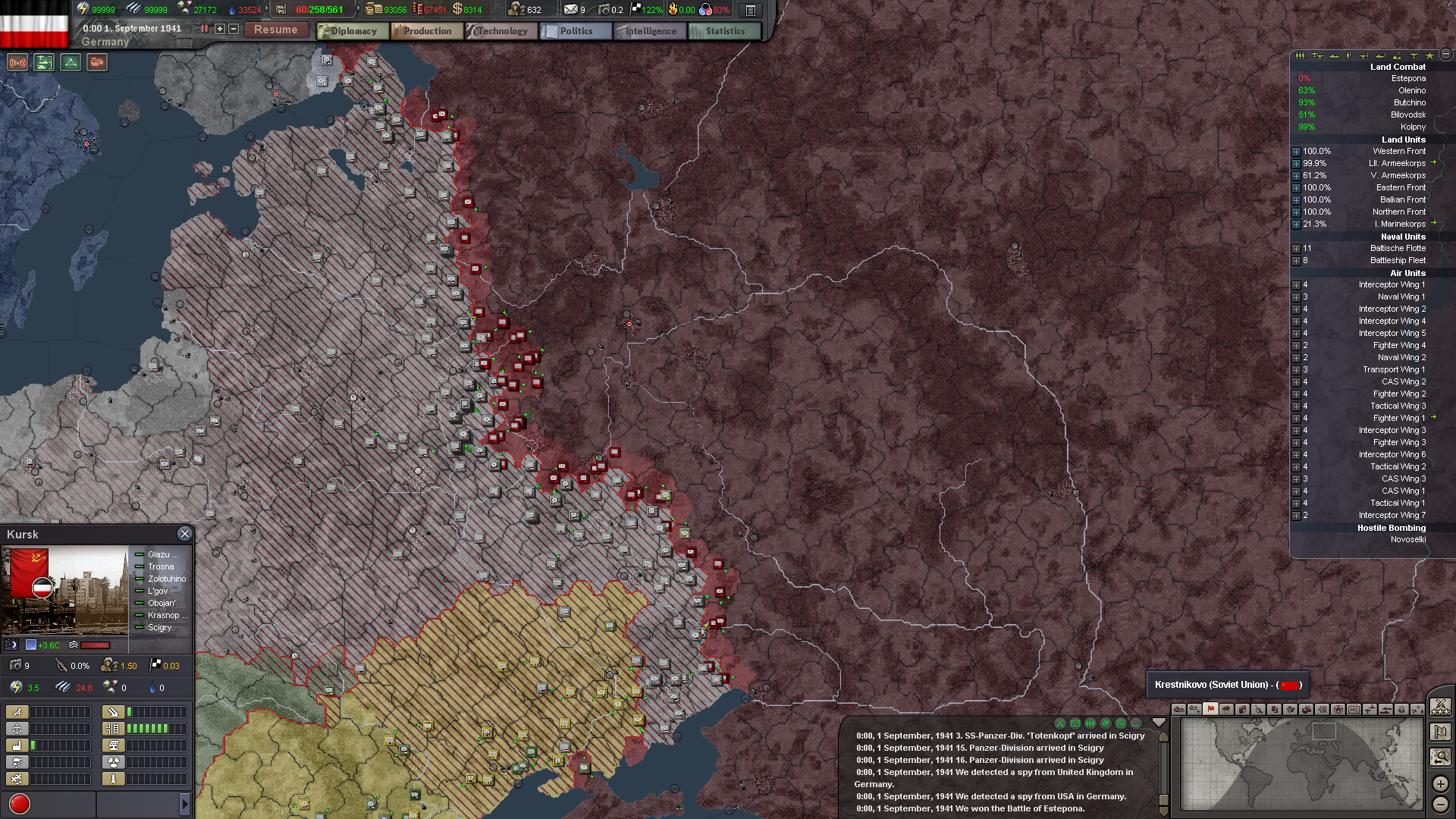This screenshot has width=1456, height=819.
Task: Toggle the document message filter
Action: [1121, 723]
